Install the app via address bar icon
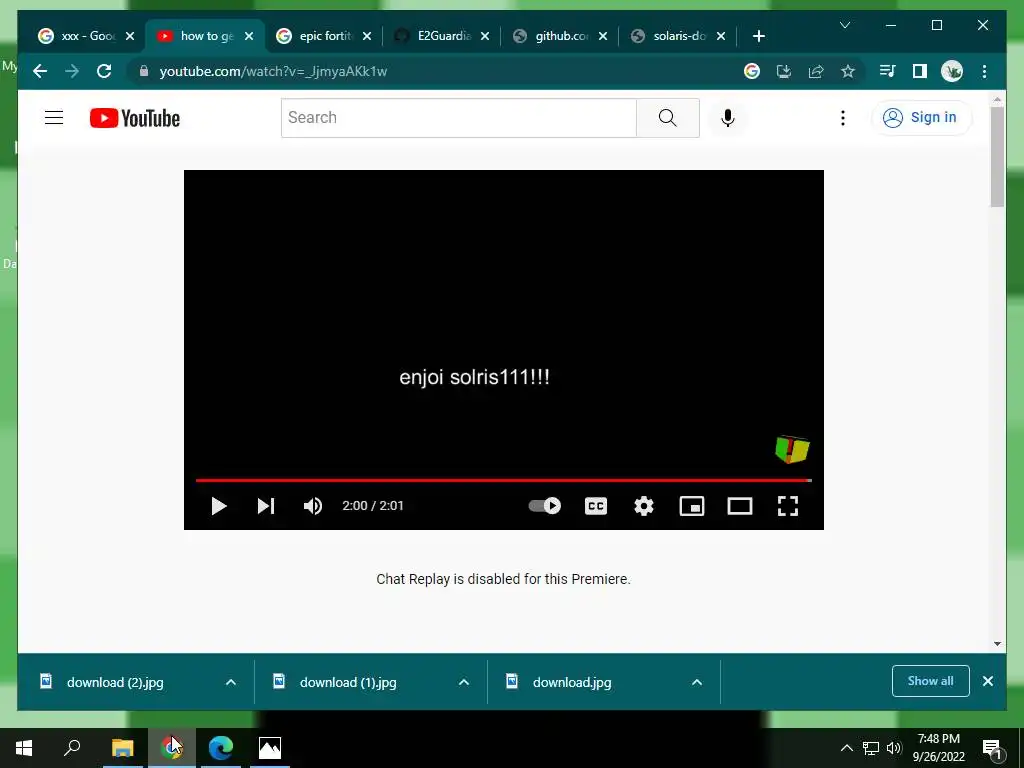 coord(784,71)
